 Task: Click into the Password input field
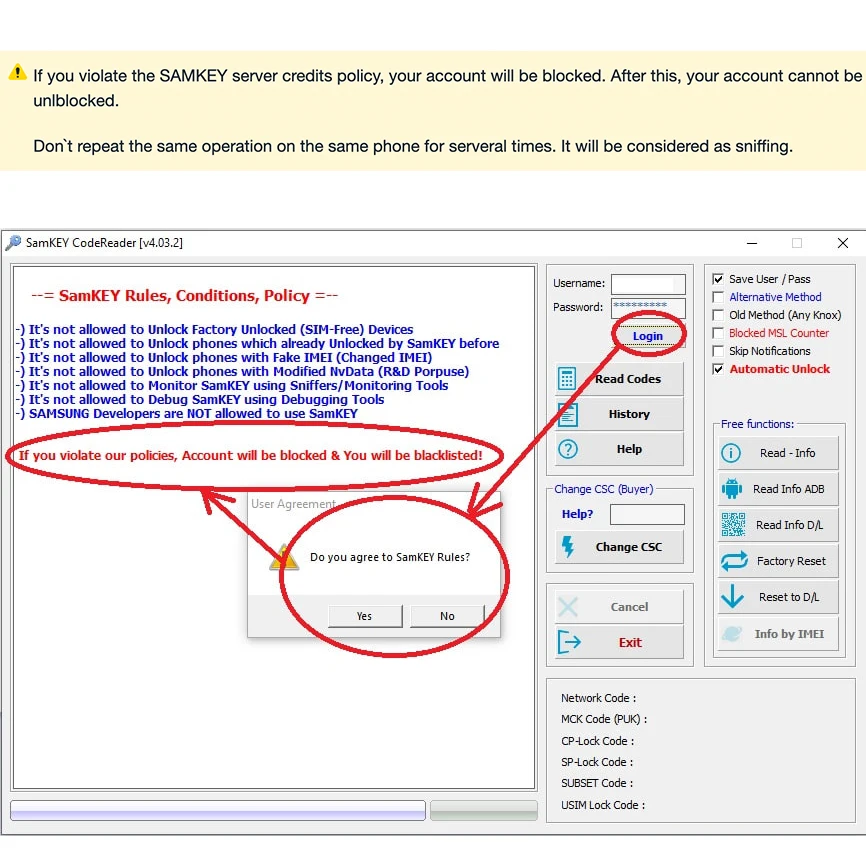648,308
